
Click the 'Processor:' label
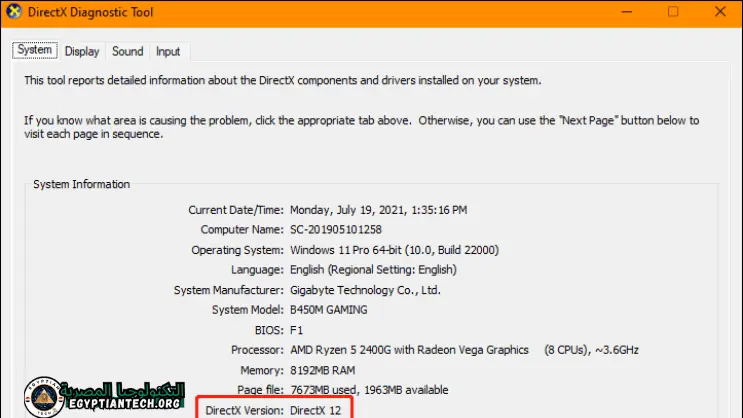click(x=257, y=350)
